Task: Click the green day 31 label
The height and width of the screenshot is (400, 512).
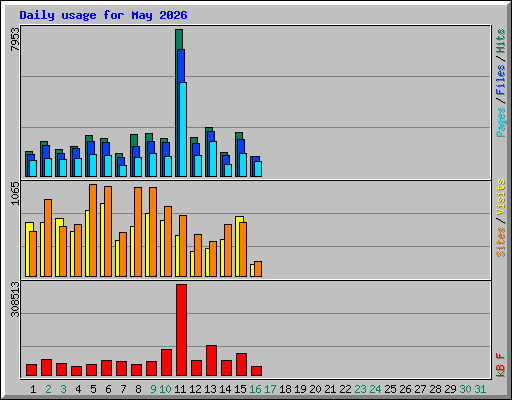Action: click(480, 389)
